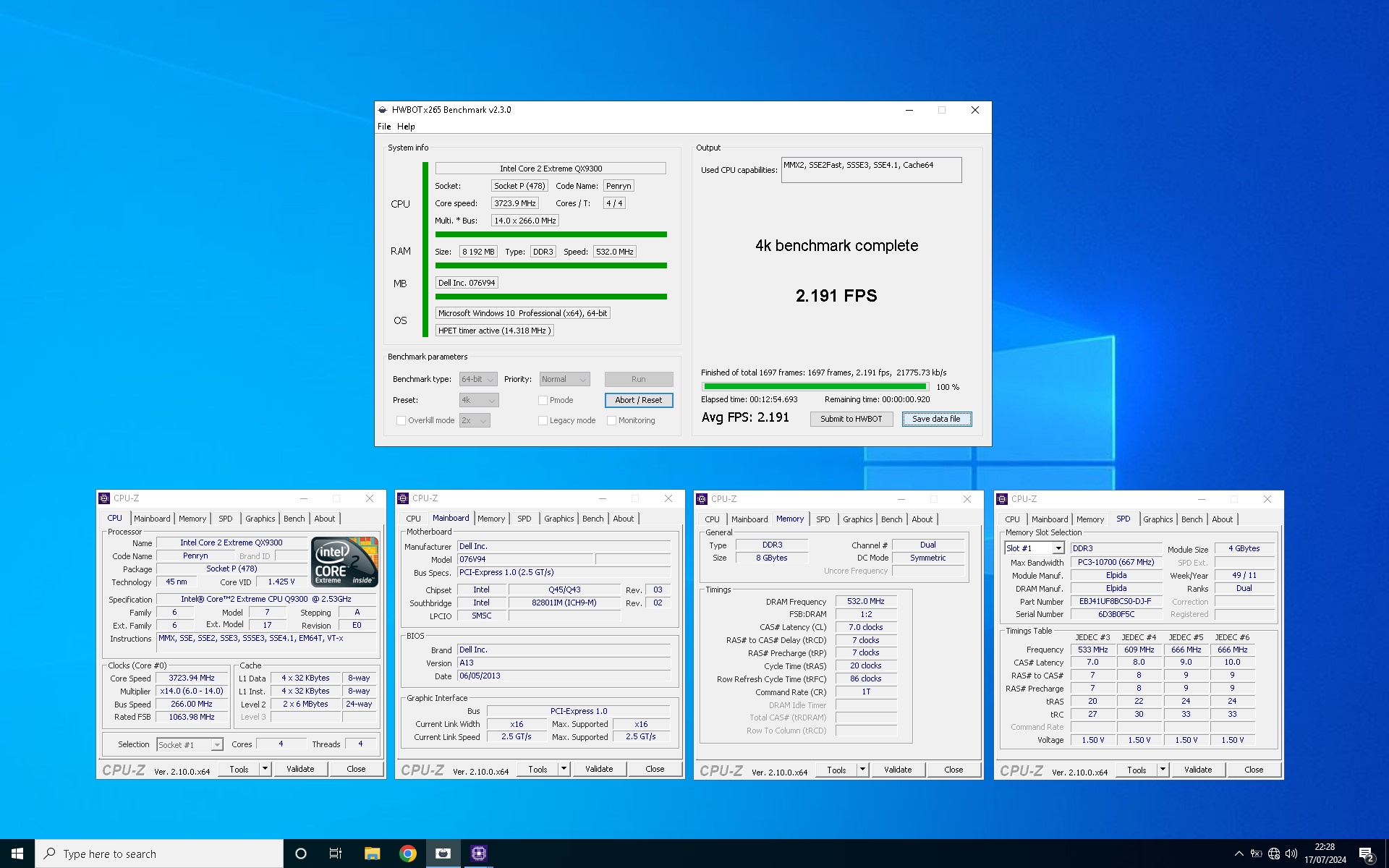Minimize the CPU-Z Memory window
Screen dimensions: 1389x868
(x=901, y=499)
